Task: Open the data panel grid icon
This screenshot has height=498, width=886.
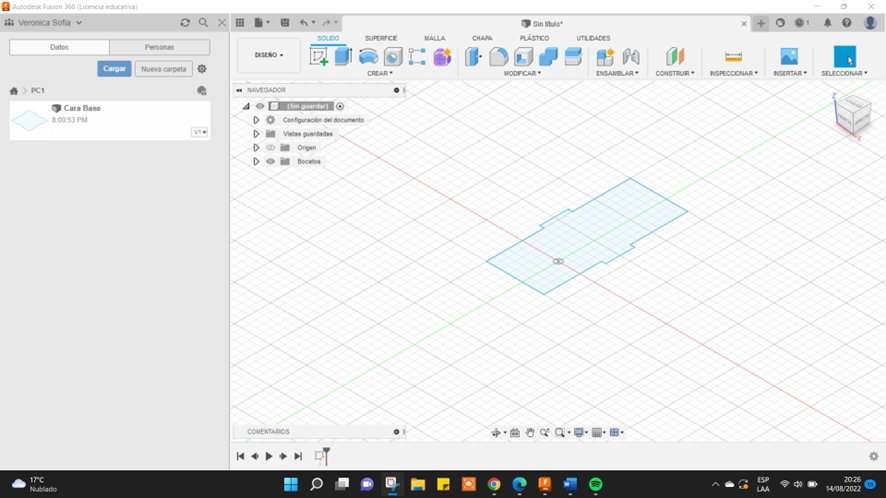Action: pyautogui.click(x=240, y=23)
